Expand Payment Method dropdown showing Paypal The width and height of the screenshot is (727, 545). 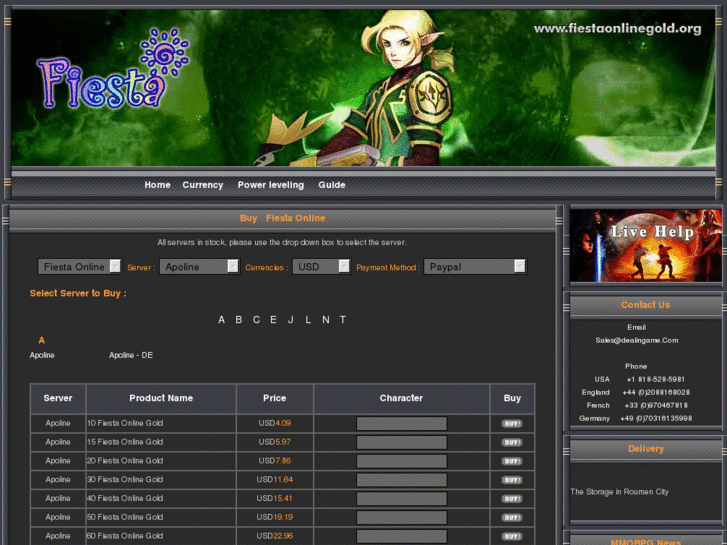coord(475,267)
